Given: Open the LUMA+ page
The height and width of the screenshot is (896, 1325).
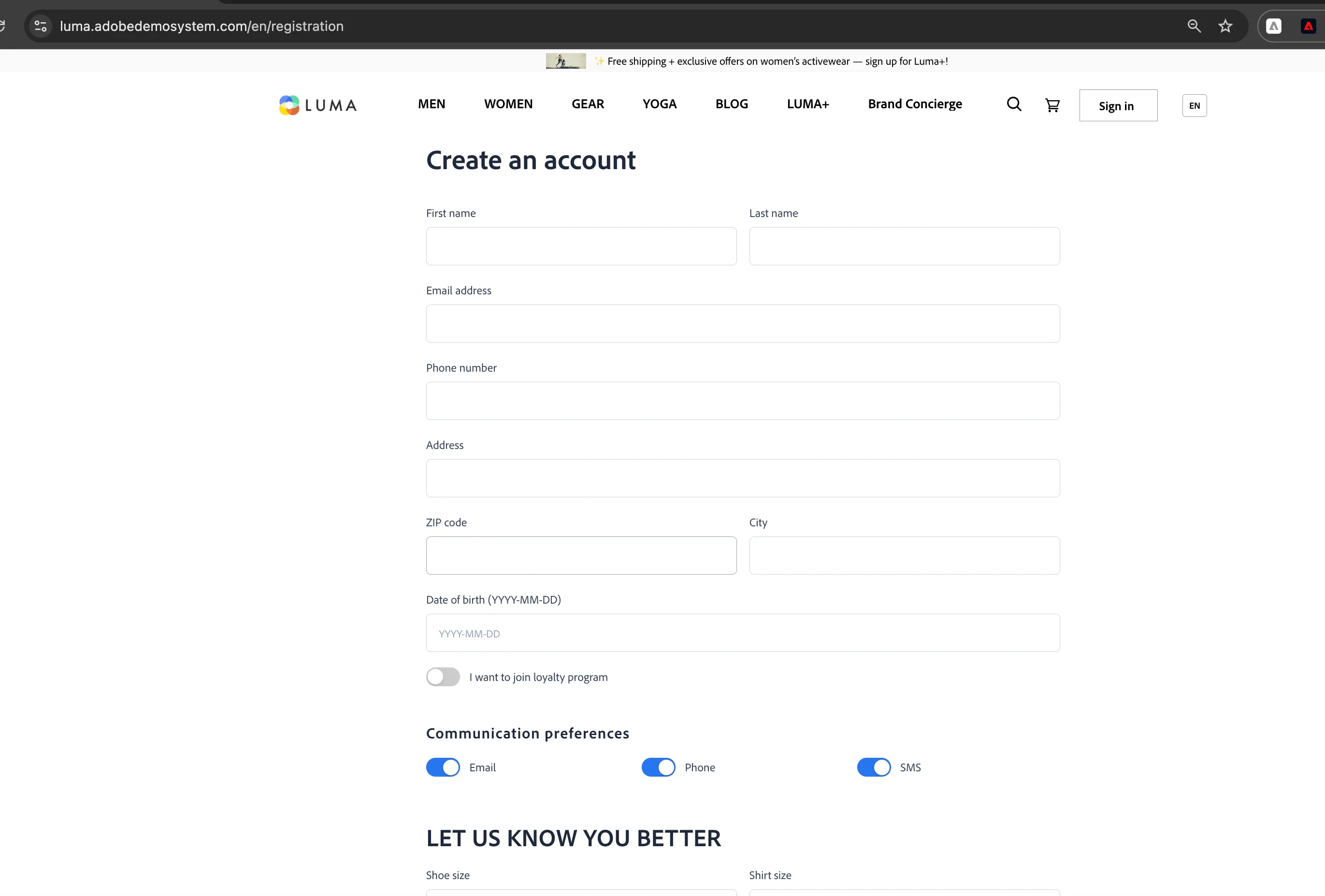Looking at the screenshot, I should point(808,104).
